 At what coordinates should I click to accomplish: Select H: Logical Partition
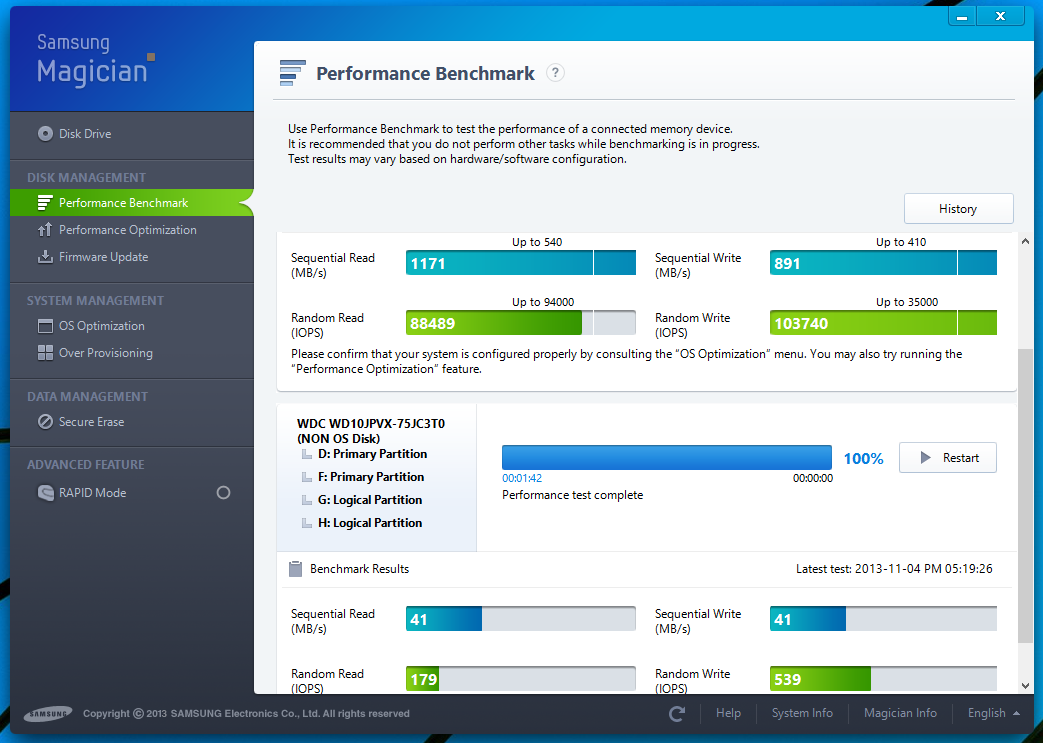point(370,523)
